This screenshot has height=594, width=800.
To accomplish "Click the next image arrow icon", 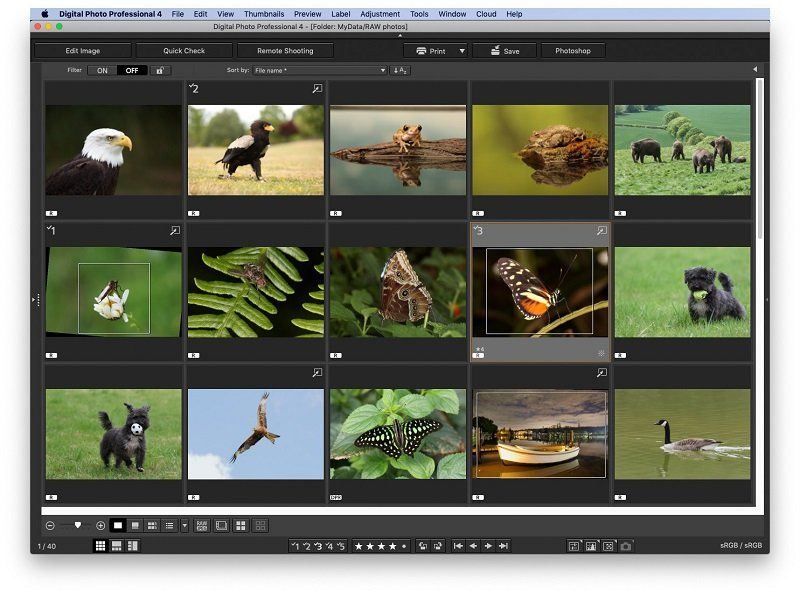I will coord(489,544).
